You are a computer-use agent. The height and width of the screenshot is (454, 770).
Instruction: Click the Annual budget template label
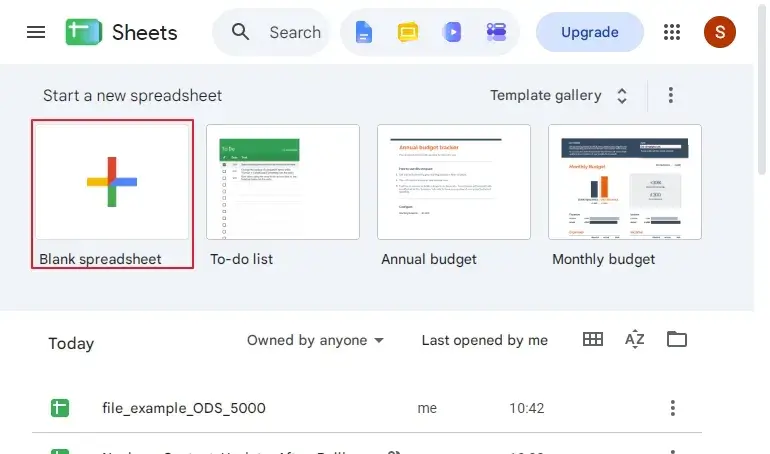429,259
